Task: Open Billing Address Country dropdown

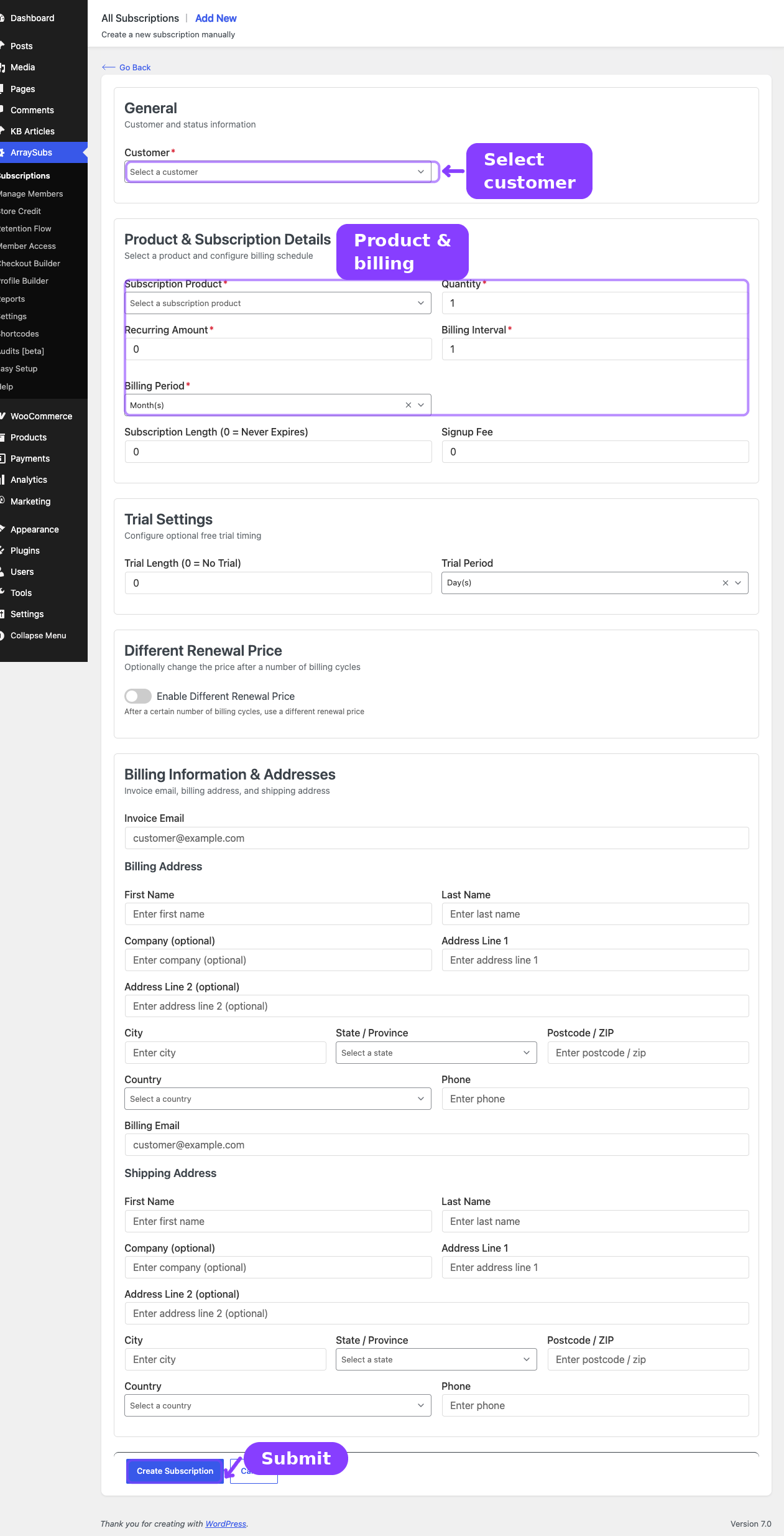Action: pos(278,1099)
